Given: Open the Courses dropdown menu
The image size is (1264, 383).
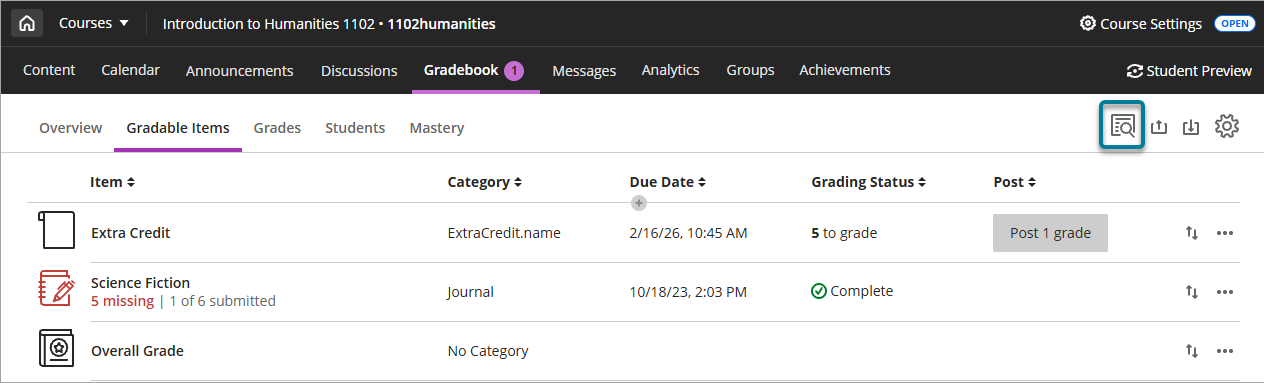Looking at the screenshot, I should (94, 23).
